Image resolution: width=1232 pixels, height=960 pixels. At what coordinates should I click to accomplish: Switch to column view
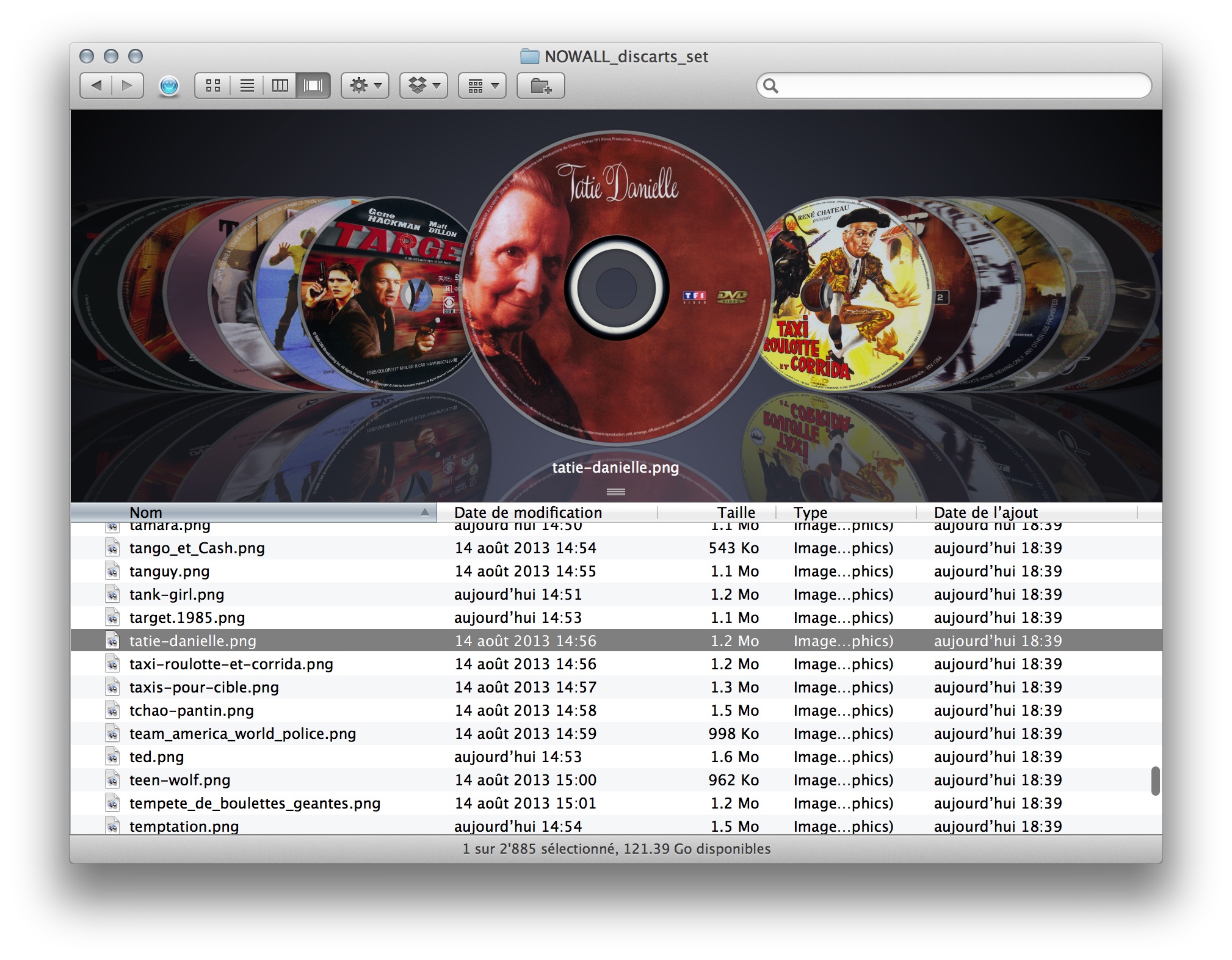pyautogui.click(x=280, y=85)
